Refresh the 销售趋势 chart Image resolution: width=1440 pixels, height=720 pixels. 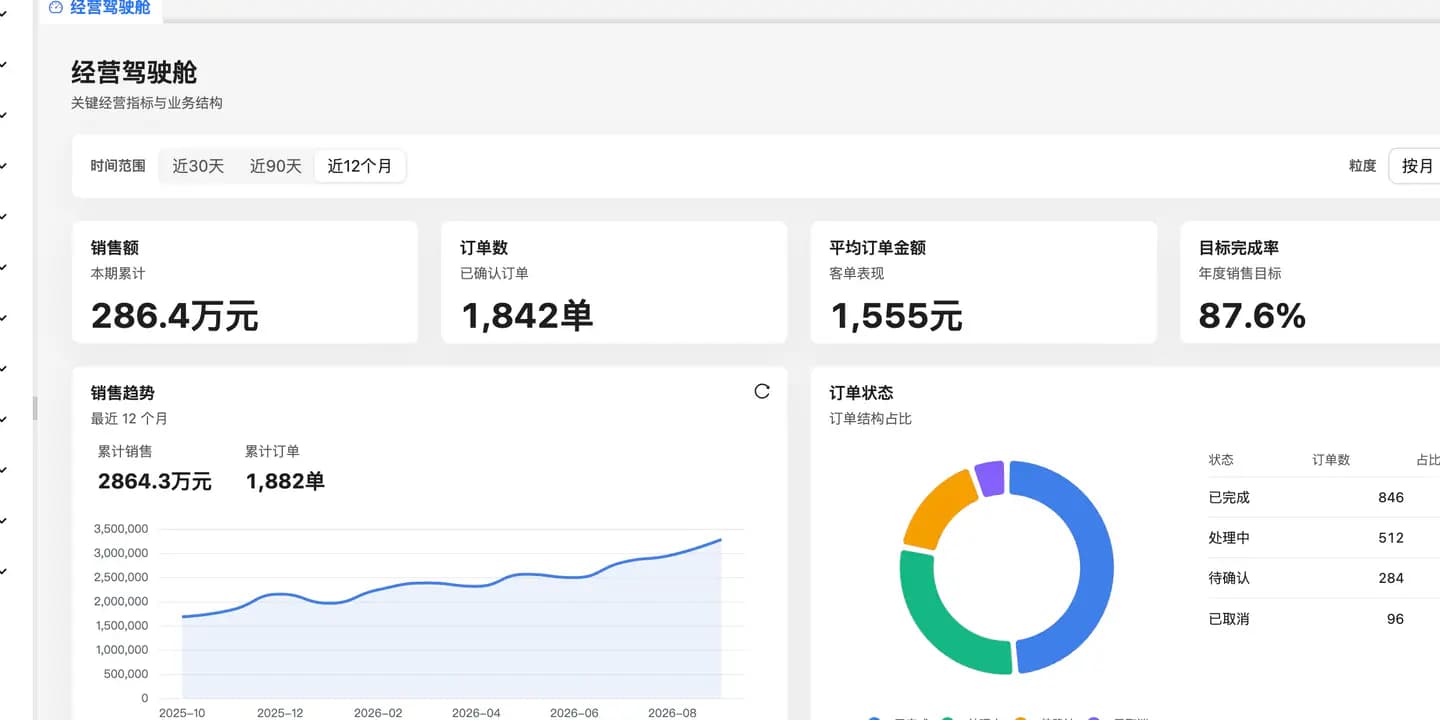tap(762, 391)
